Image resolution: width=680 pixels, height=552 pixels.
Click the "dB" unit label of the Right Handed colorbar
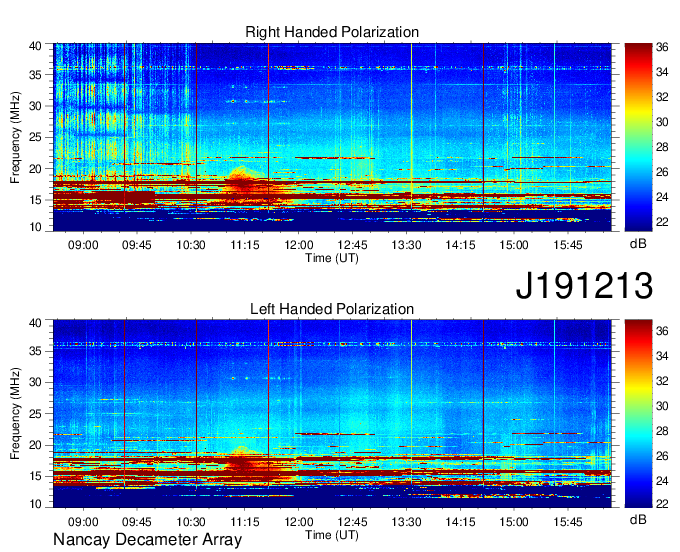(638, 244)
